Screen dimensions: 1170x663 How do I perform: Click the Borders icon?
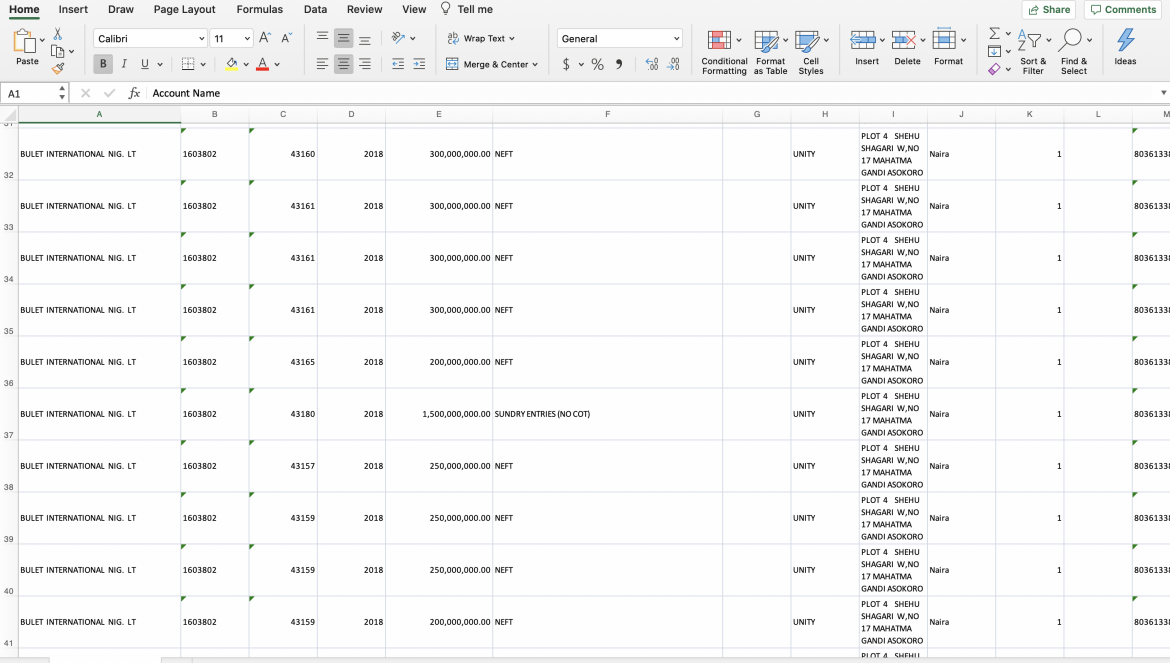(x=188, y=64)
